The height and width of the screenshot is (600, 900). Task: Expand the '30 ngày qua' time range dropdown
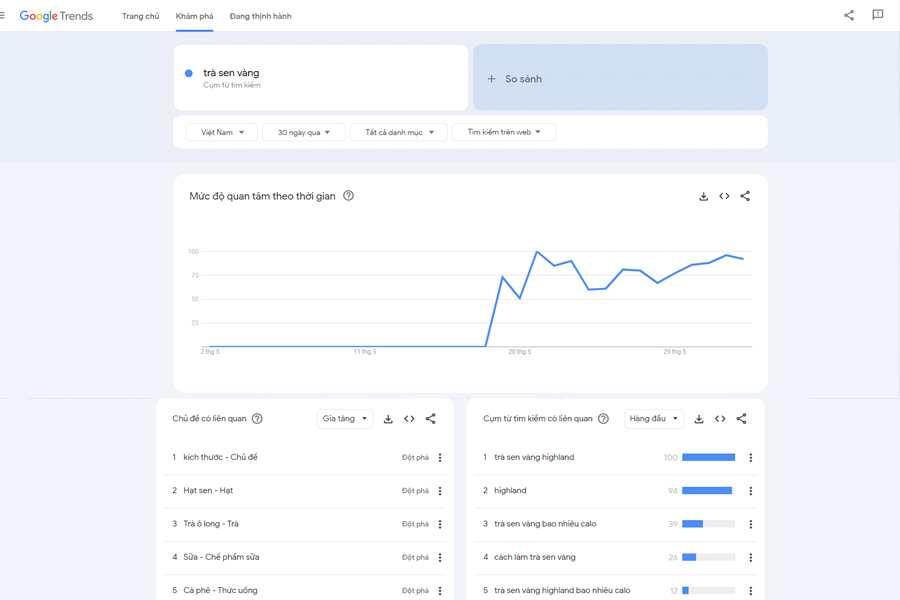pyautogui.click(x=303, y=132)
